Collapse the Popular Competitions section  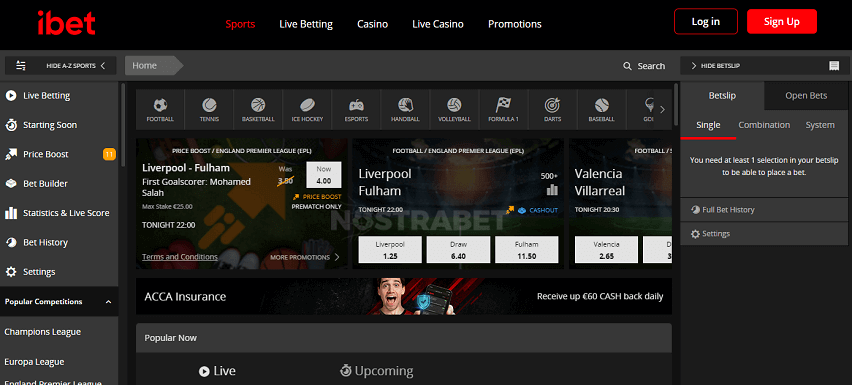[108, 302]
